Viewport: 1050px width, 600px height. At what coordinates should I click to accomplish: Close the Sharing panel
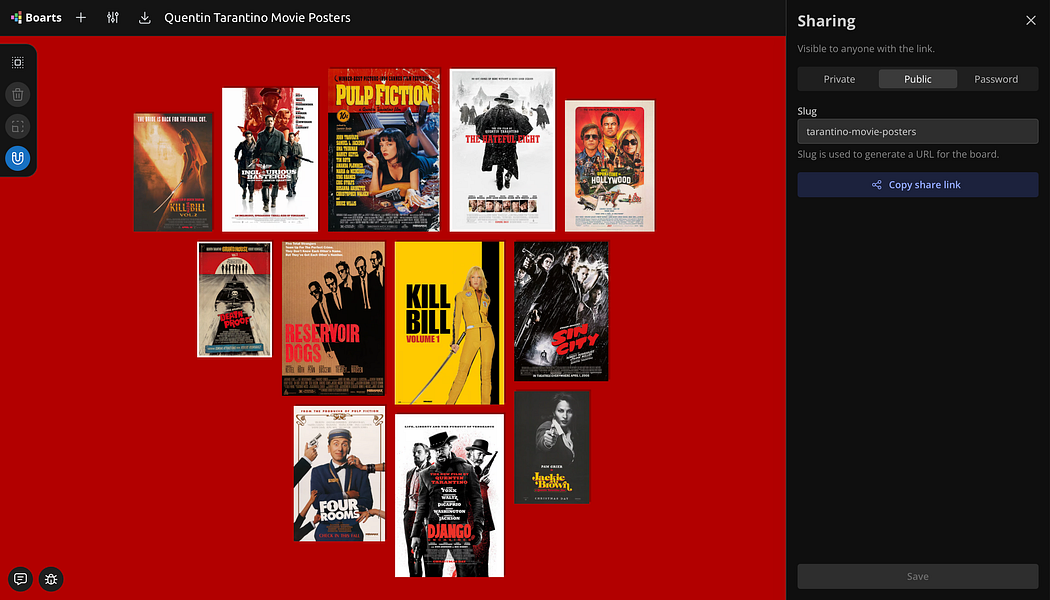click(x=1031, y=21)
